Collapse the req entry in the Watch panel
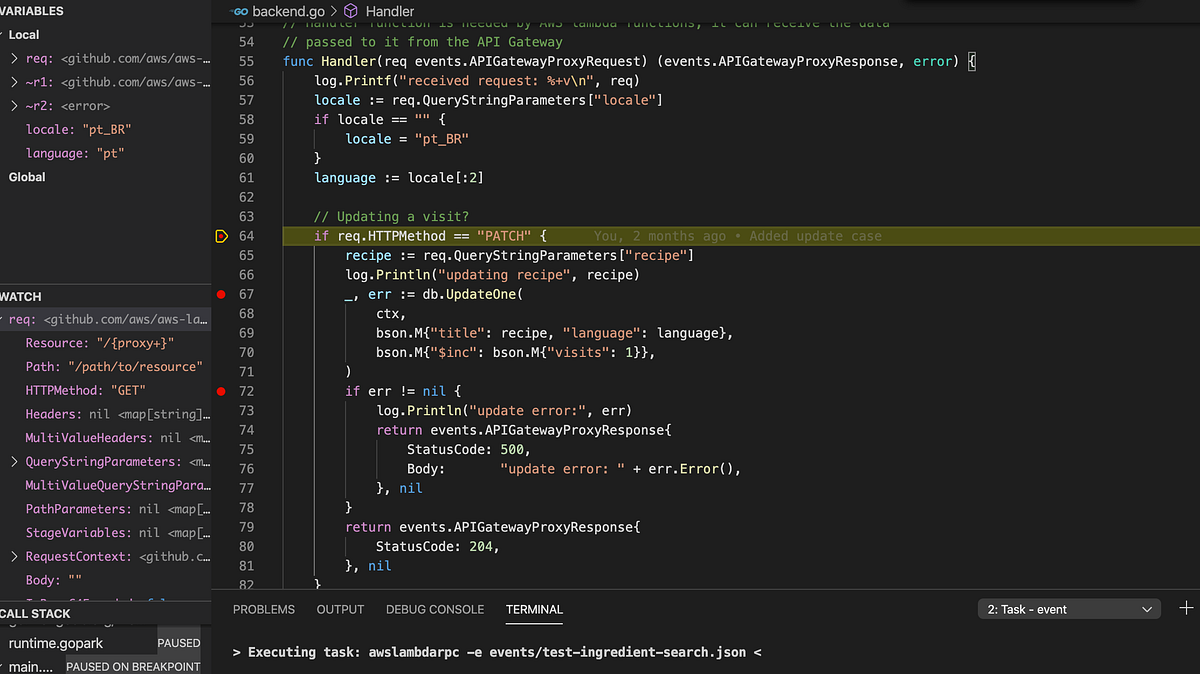1200x674 pixels. pyautogui.click(x=6, y=318)
